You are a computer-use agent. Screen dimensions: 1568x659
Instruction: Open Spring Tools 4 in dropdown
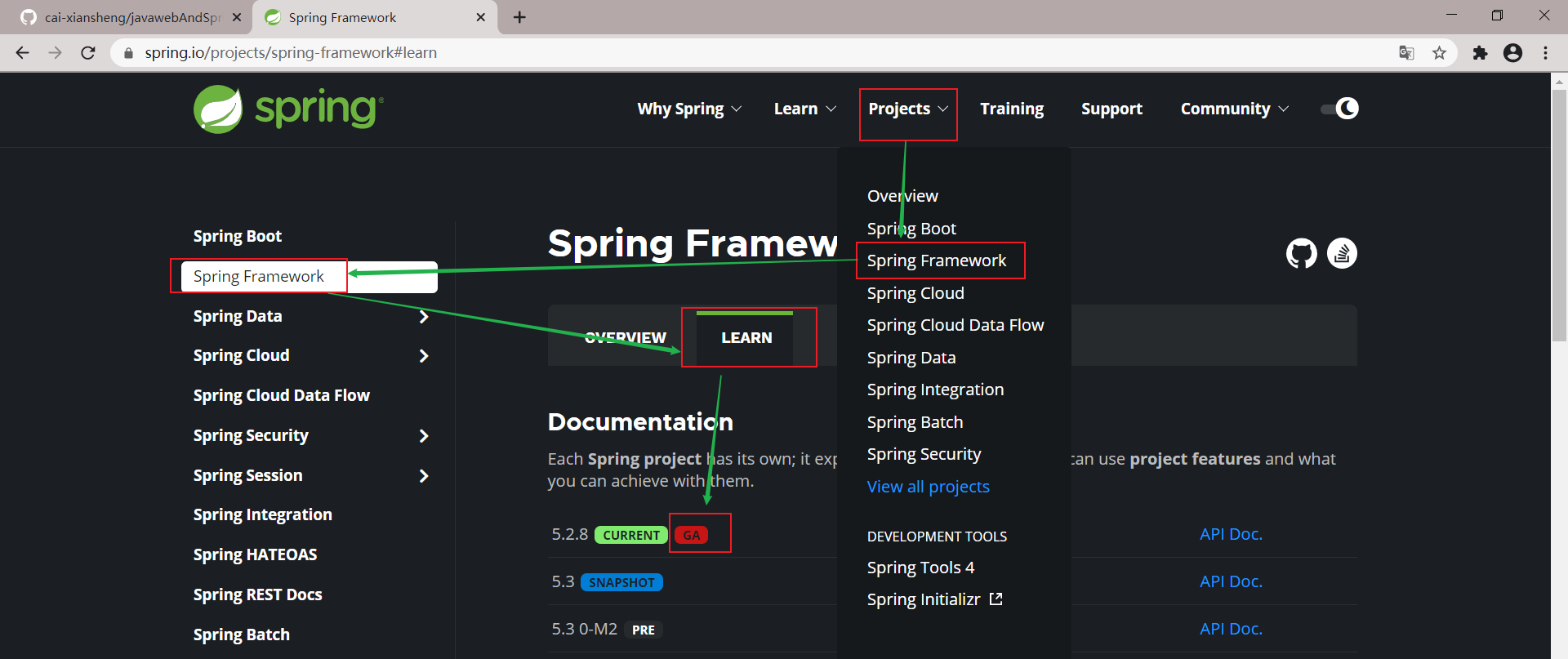(920, 568)
